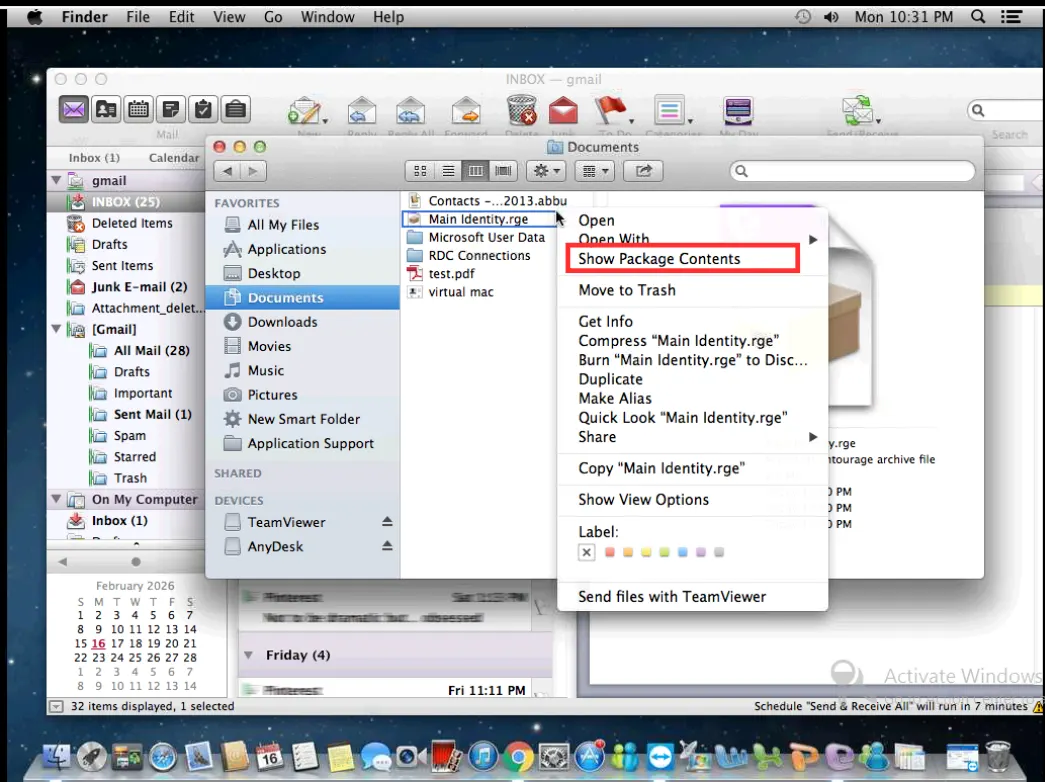Remove label with the X box
The width and height of the screenshot is (1045, 782).
[x=587, y=552]
